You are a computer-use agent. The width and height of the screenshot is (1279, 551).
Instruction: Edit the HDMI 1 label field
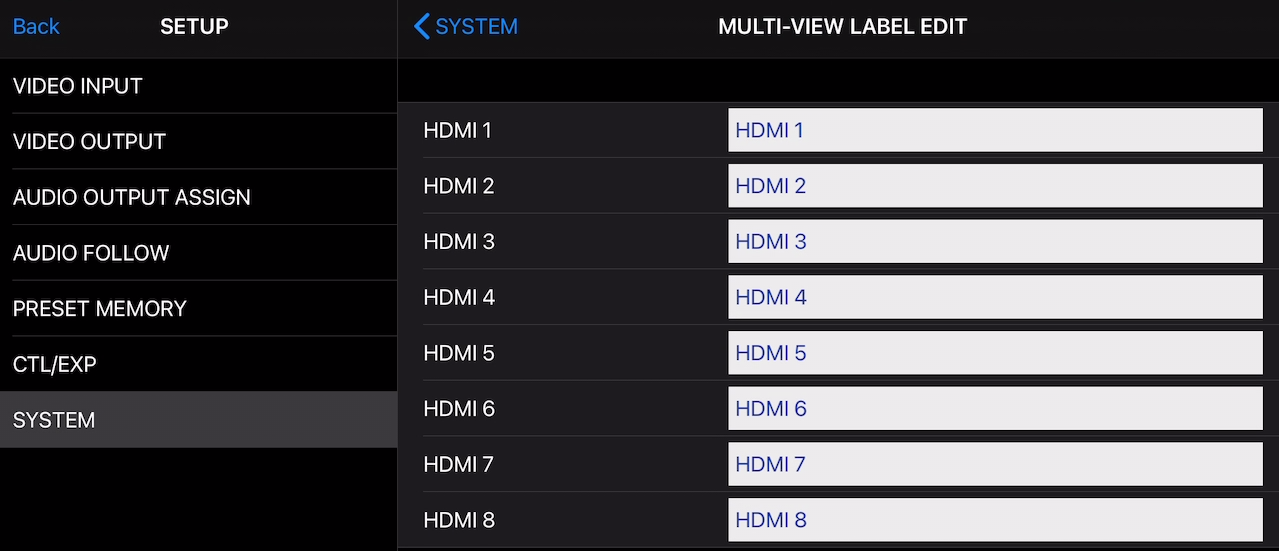click(x=994, y=130)
